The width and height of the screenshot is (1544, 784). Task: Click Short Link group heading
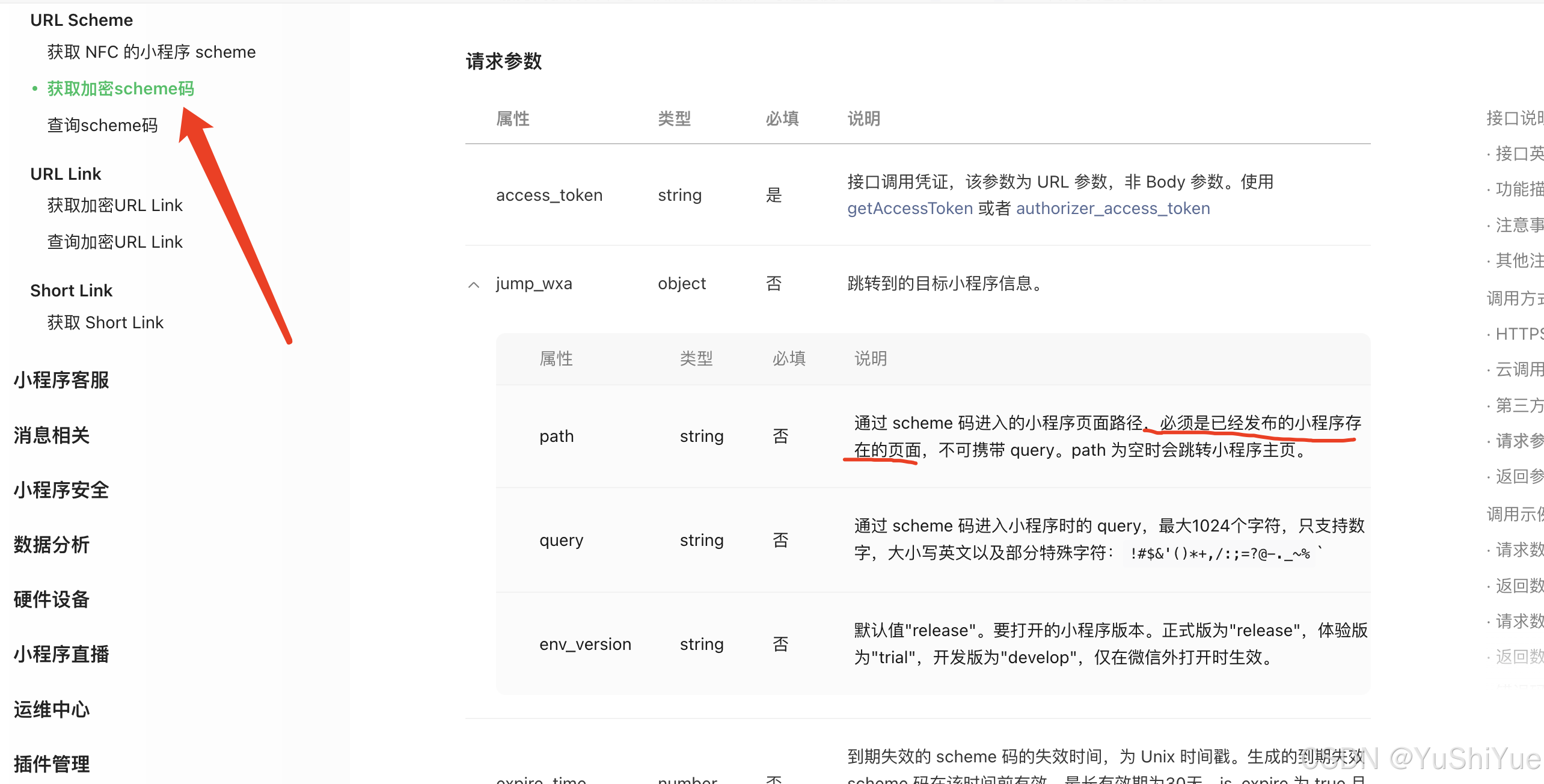71,290
